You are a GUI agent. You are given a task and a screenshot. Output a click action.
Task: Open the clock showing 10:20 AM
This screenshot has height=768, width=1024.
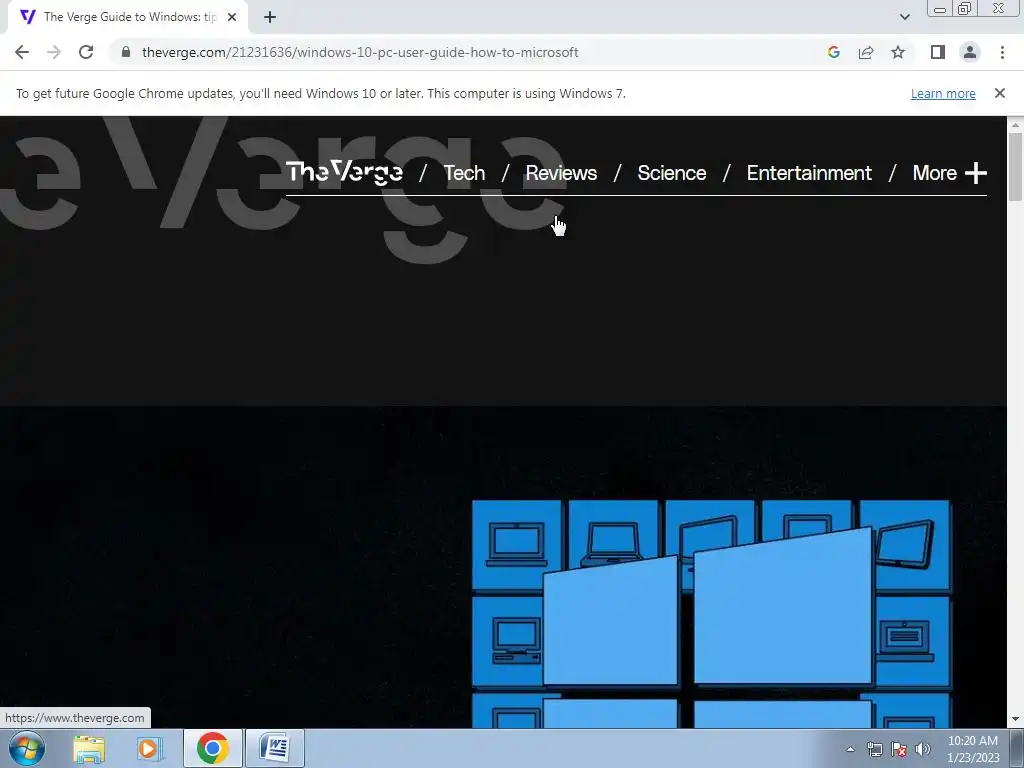(972, 748)
